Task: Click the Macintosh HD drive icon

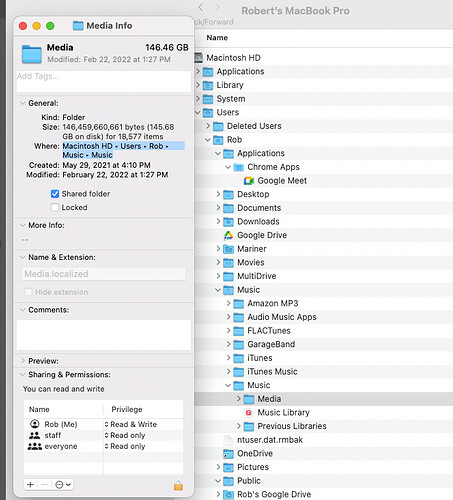Action: click(x=199, y=58)
